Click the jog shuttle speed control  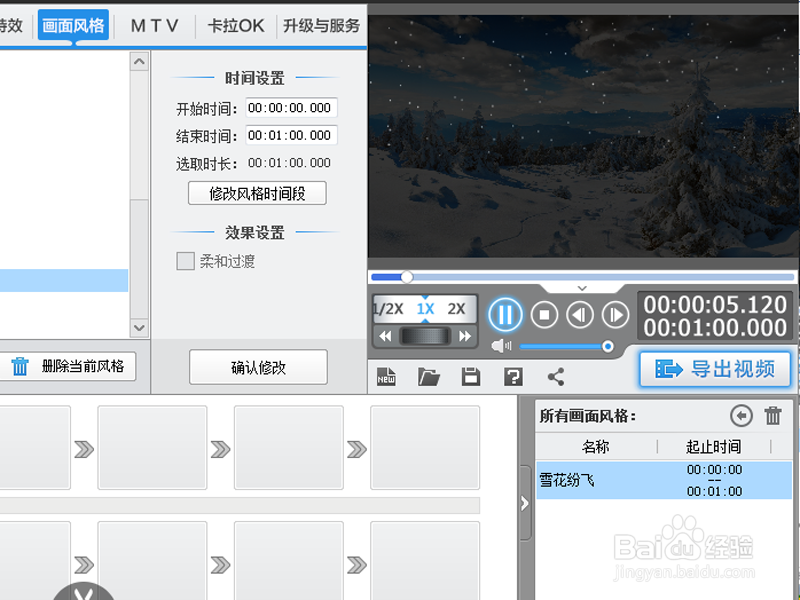(x=425, y=336)
